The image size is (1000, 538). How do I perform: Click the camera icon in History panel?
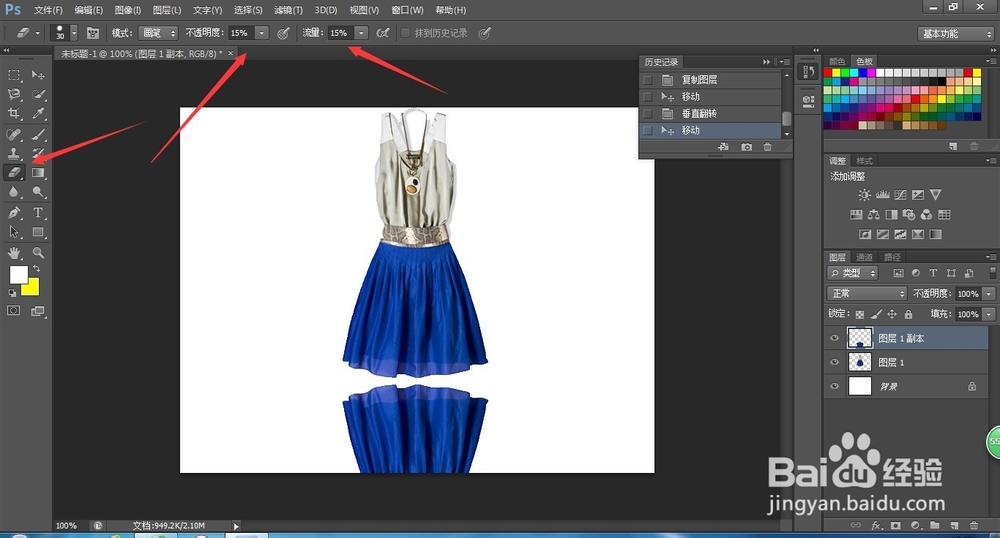[746, 147]
